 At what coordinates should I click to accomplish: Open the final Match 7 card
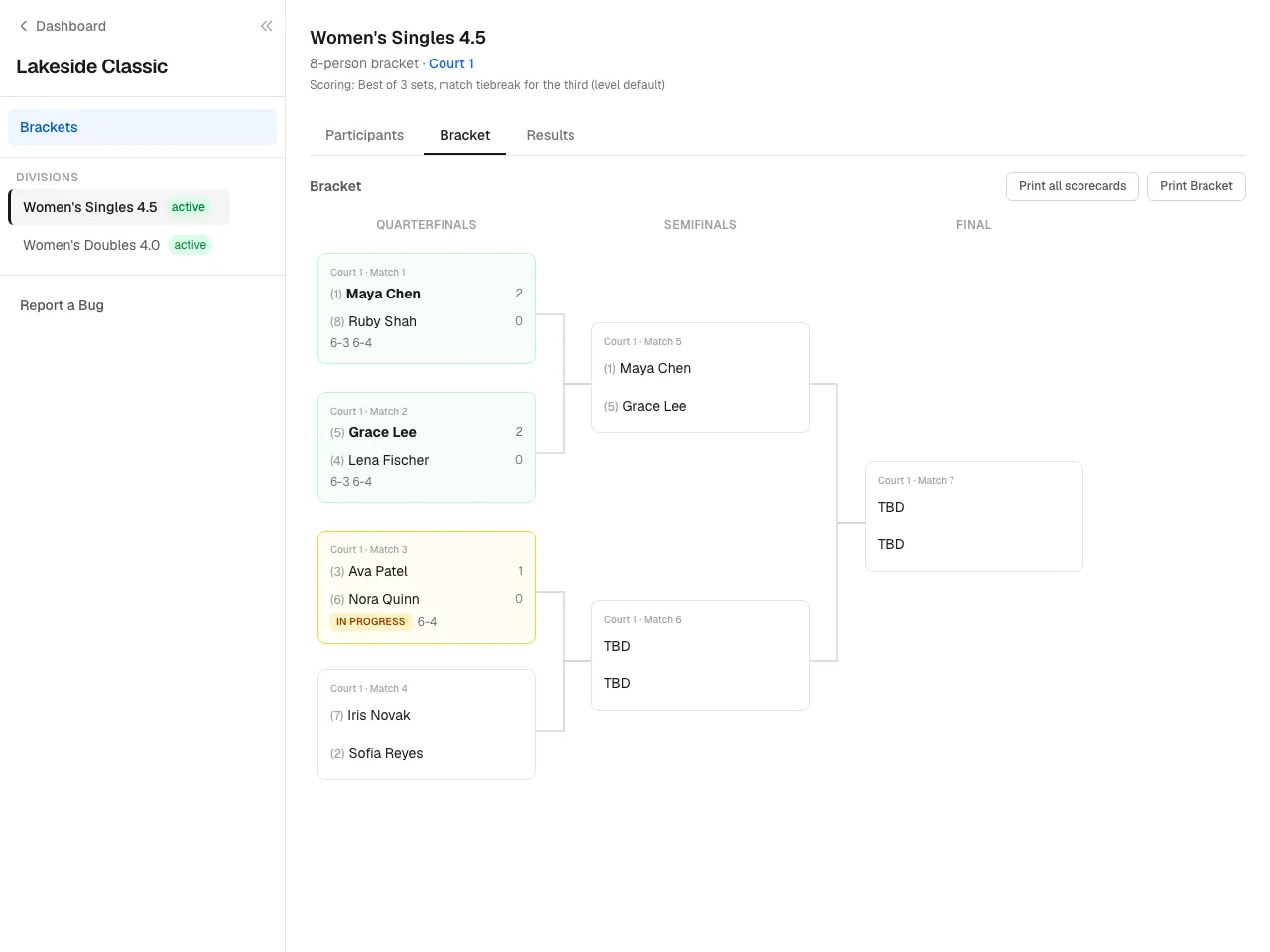[974, 517]
